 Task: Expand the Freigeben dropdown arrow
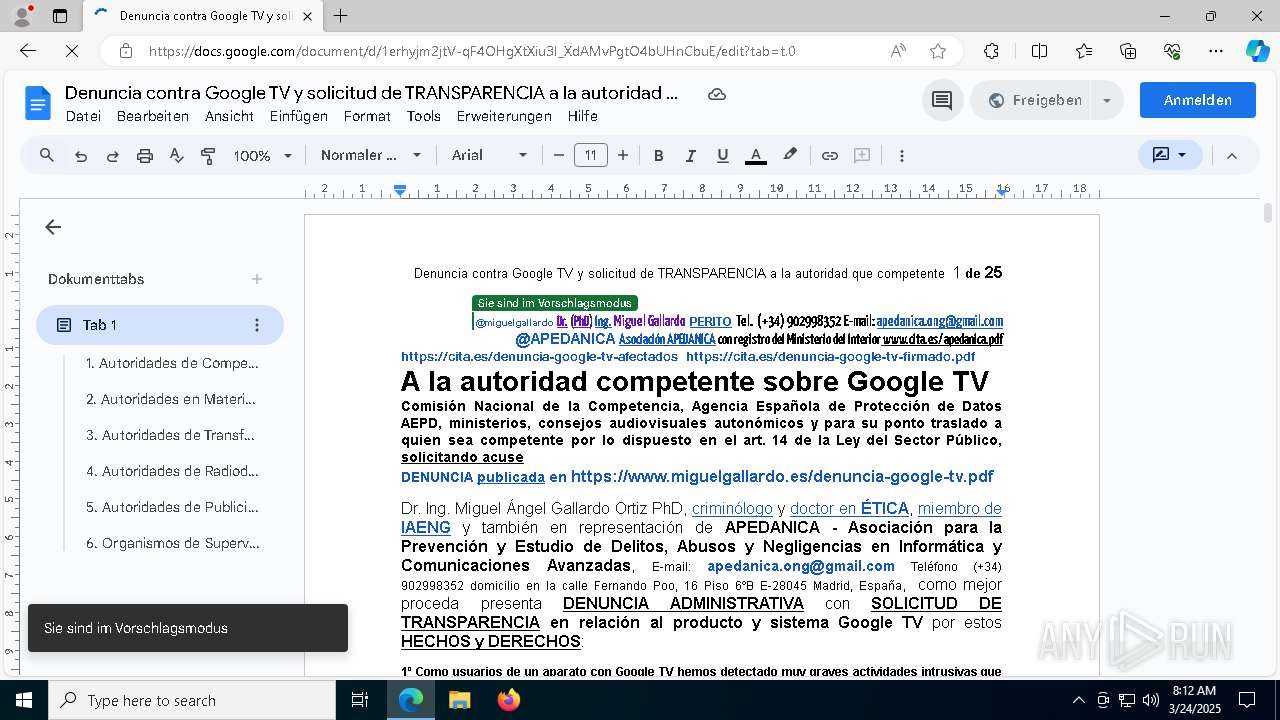coord(1107,100)
